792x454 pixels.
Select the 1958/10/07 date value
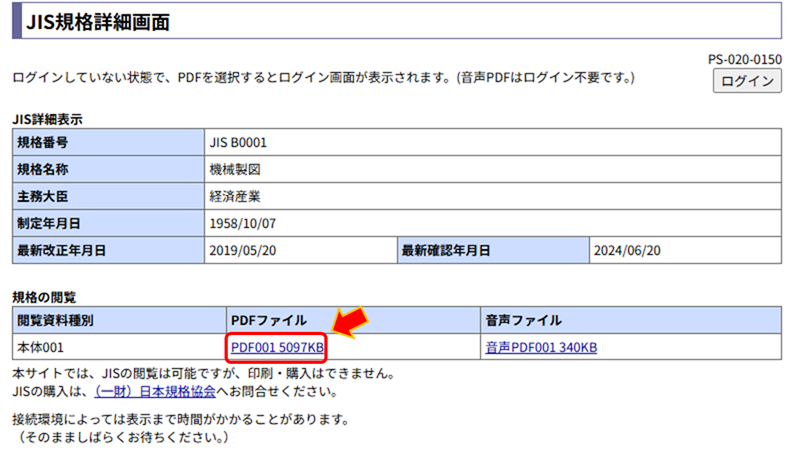click(244, 223)
